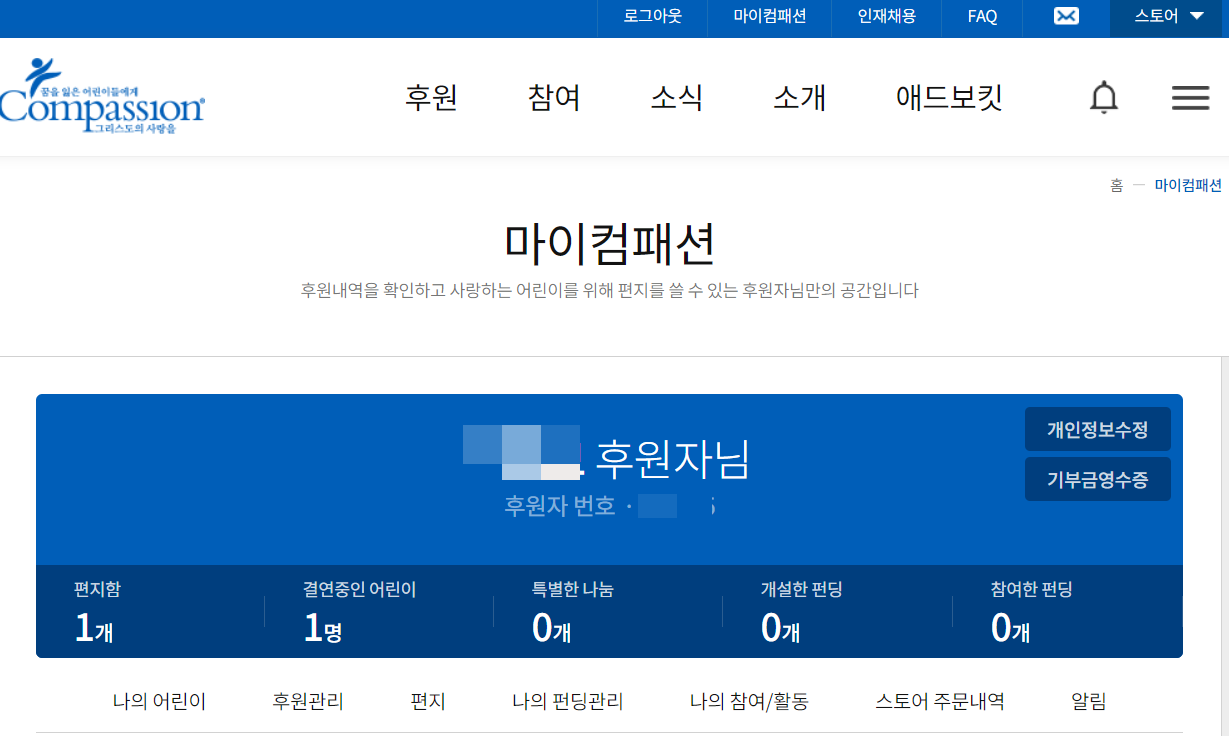The height and width of the screenshot is (736, 1229).
Task: Click 마이컴패션 in the breadcrumb
Action: coord(1188,185)
